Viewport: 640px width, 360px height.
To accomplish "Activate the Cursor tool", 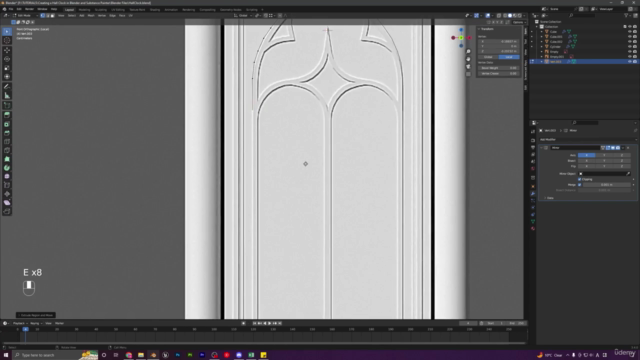I will coord(7,40).
